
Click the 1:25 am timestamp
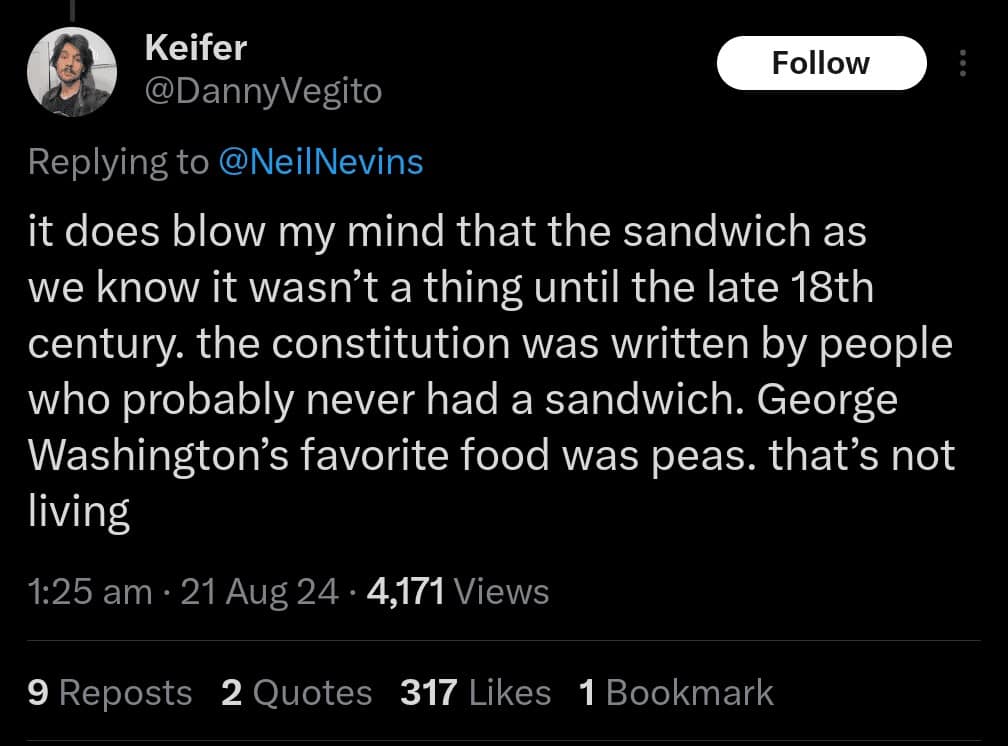(91, 591)
